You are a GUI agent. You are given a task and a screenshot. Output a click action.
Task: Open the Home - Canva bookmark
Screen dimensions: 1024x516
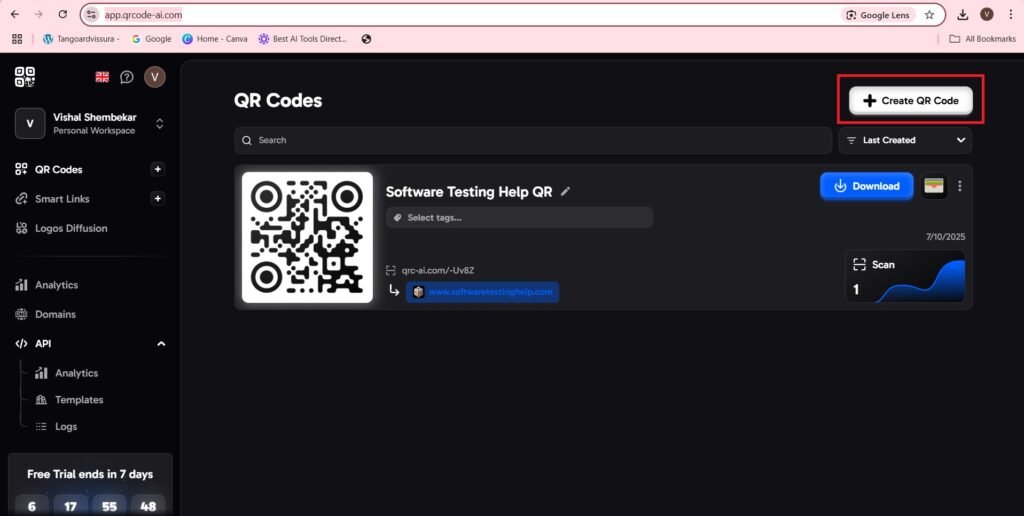(215, 39)
